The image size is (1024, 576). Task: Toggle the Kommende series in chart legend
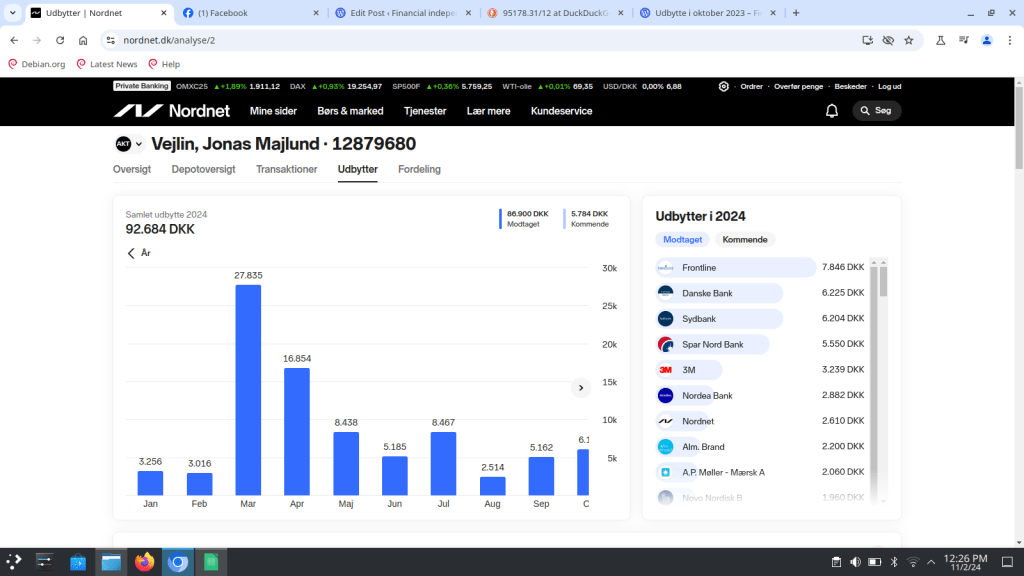coord(589,218)
